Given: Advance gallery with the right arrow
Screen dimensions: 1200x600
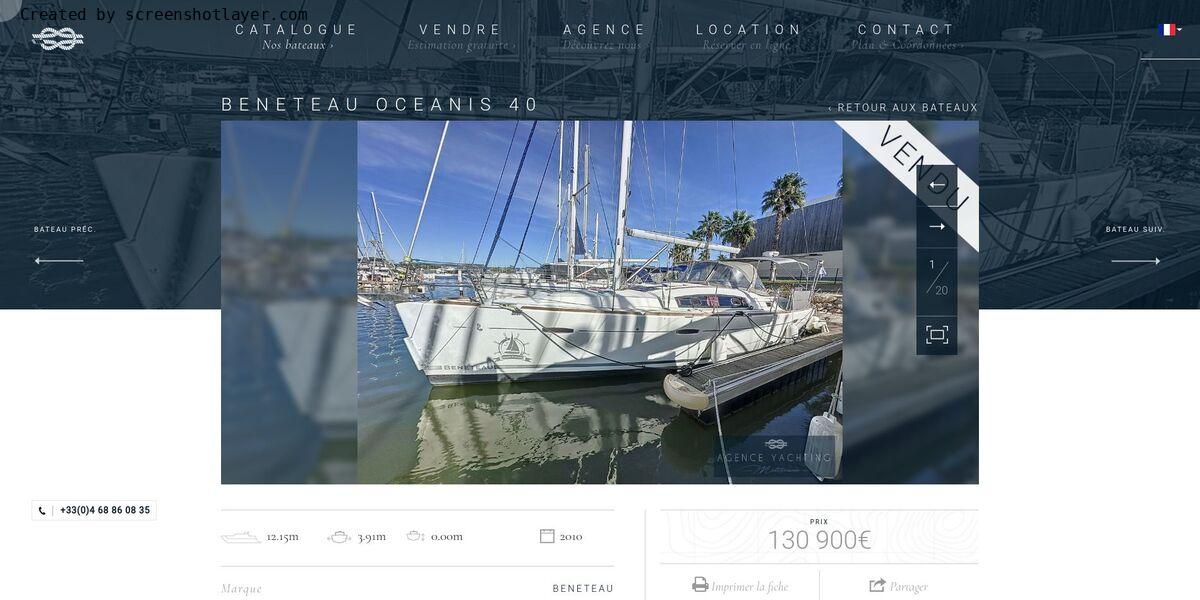Looking at the screenshot, I should (937, 227).
